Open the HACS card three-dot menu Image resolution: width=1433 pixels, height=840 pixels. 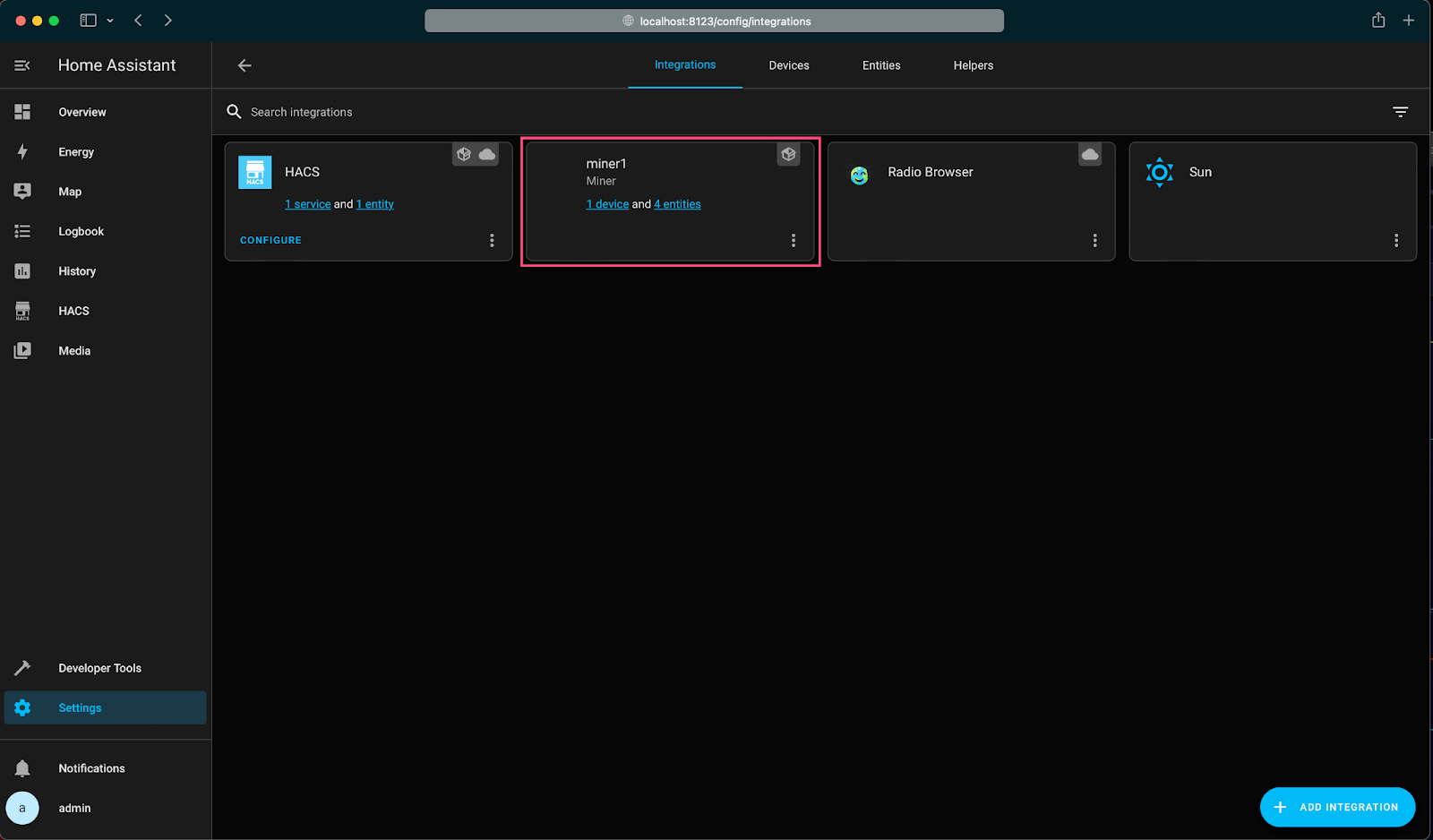click(492, 240)
